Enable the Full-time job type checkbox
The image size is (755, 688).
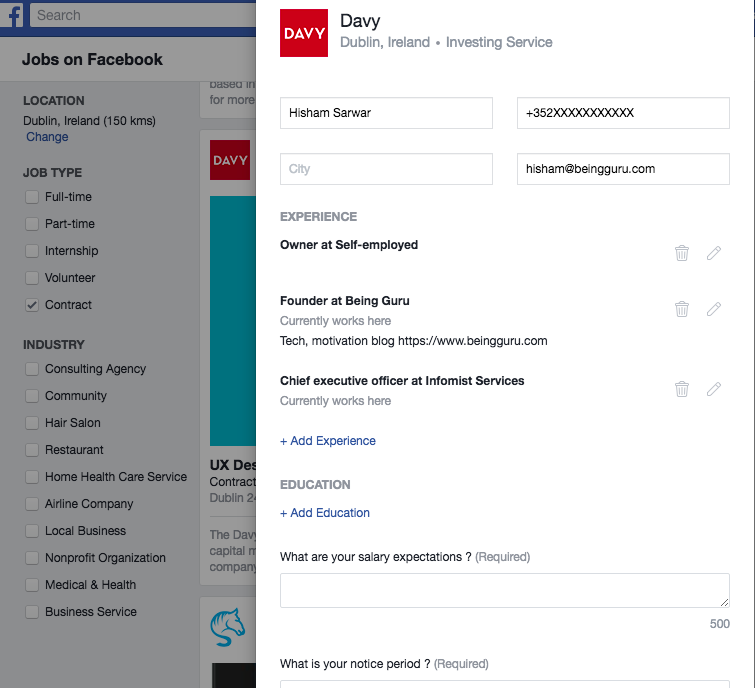[x=32, y=197]
